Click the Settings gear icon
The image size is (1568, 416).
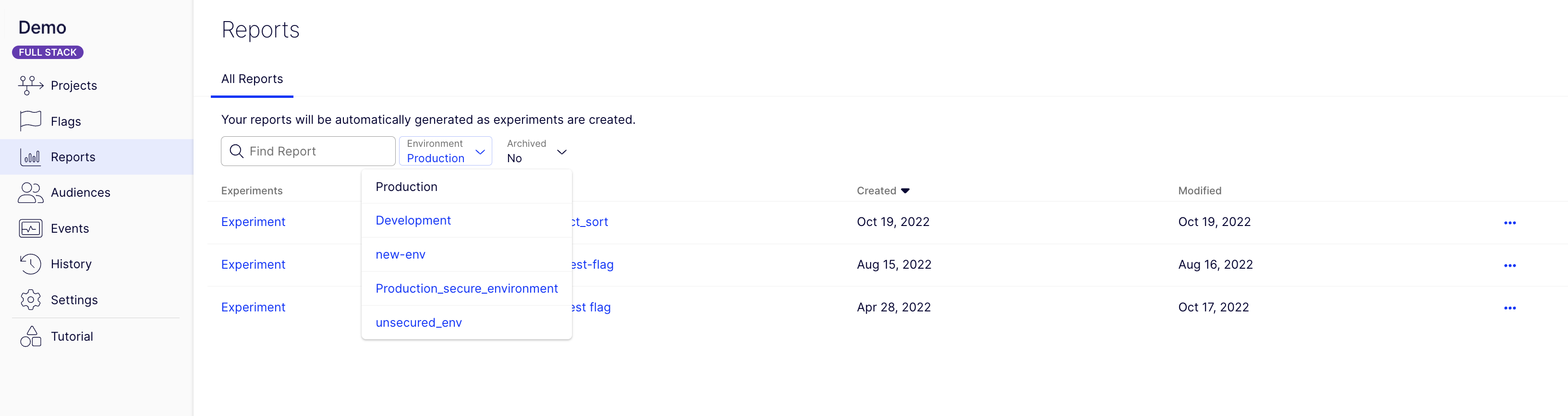(30, 300)
